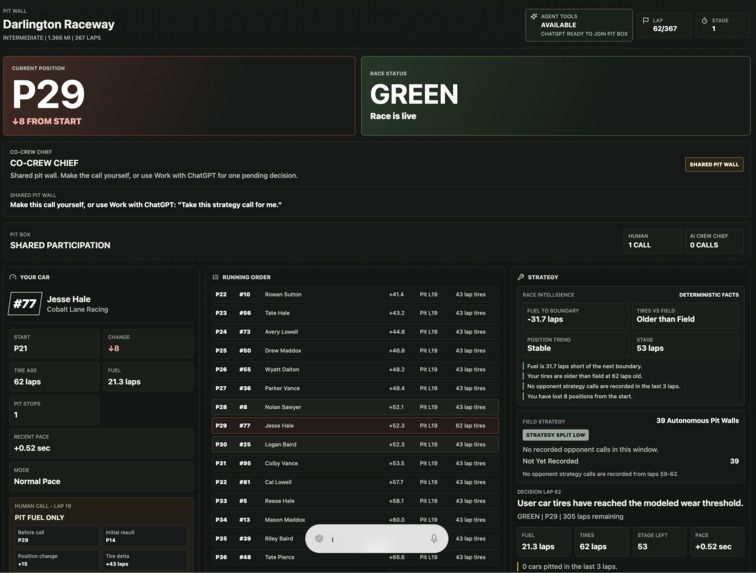Click inside the floating prompt input bar

pyautogui.click(x=377, y=539)
